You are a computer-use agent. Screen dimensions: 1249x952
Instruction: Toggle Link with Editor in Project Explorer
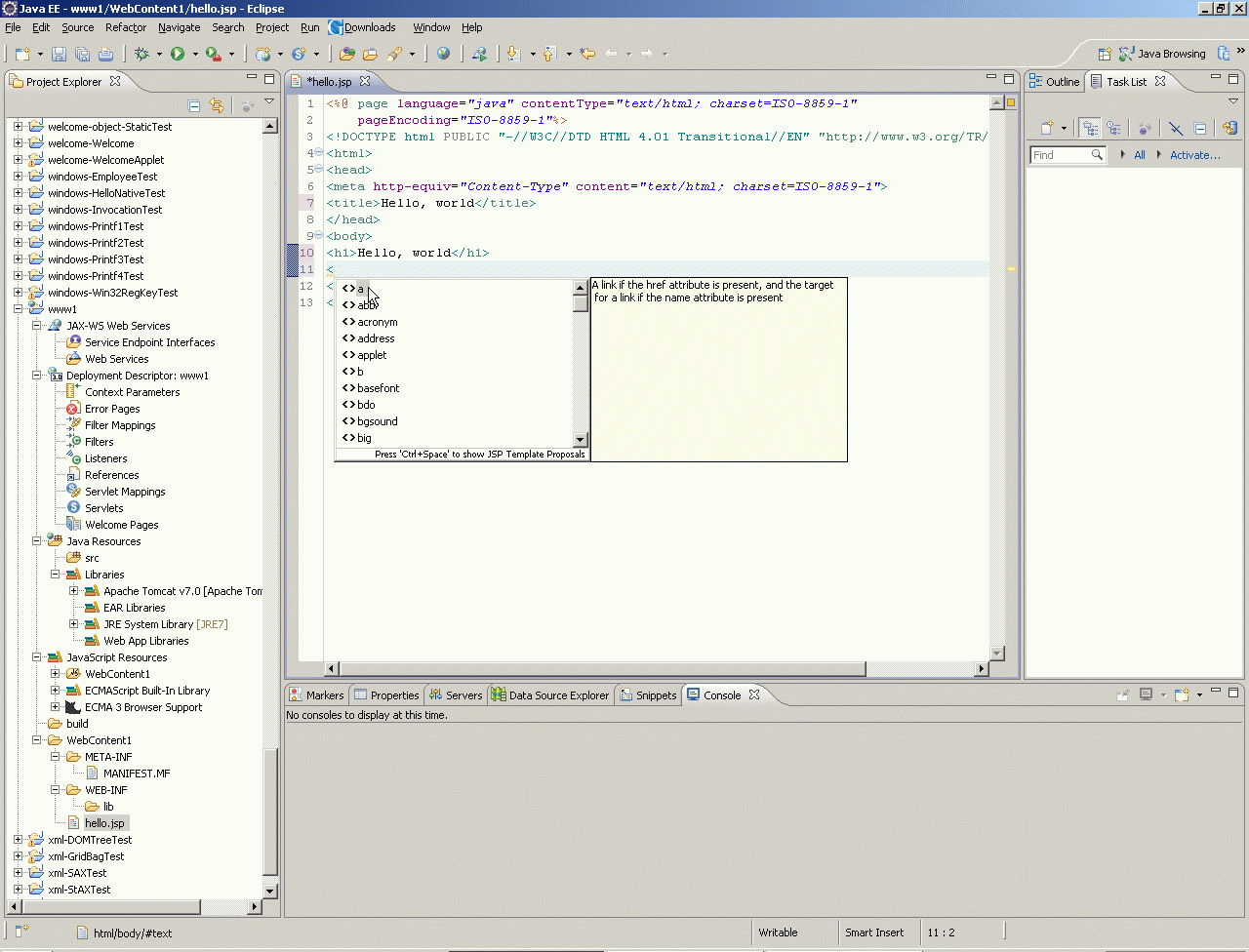coord(217,105)
